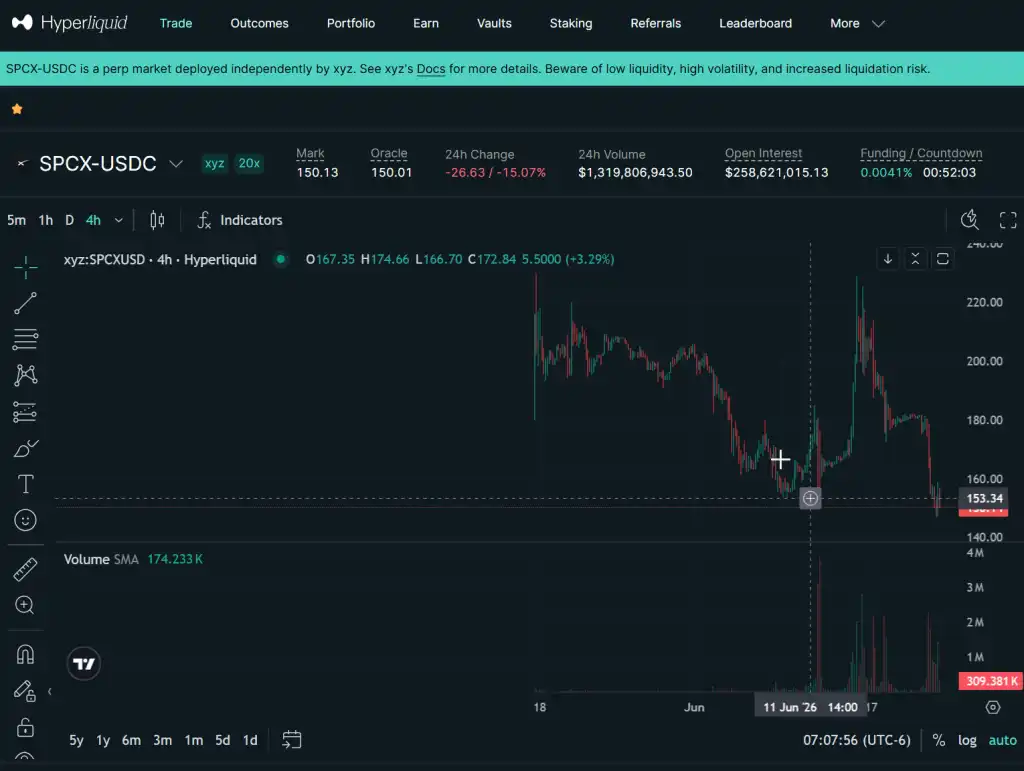This screenshot has width=1024, height=771.
Task: Select the brush drawing tool
Action: pos(25,448)
